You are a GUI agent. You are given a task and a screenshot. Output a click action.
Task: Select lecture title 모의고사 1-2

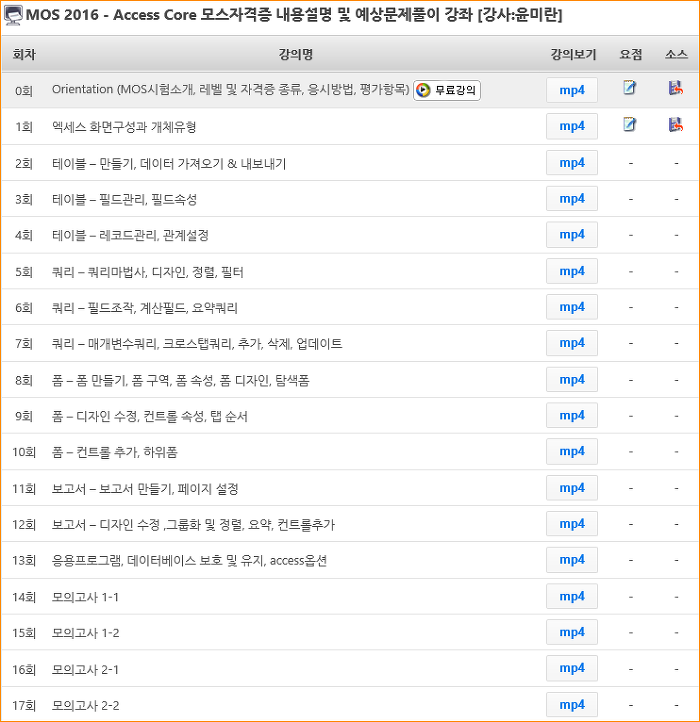[85, 633]
